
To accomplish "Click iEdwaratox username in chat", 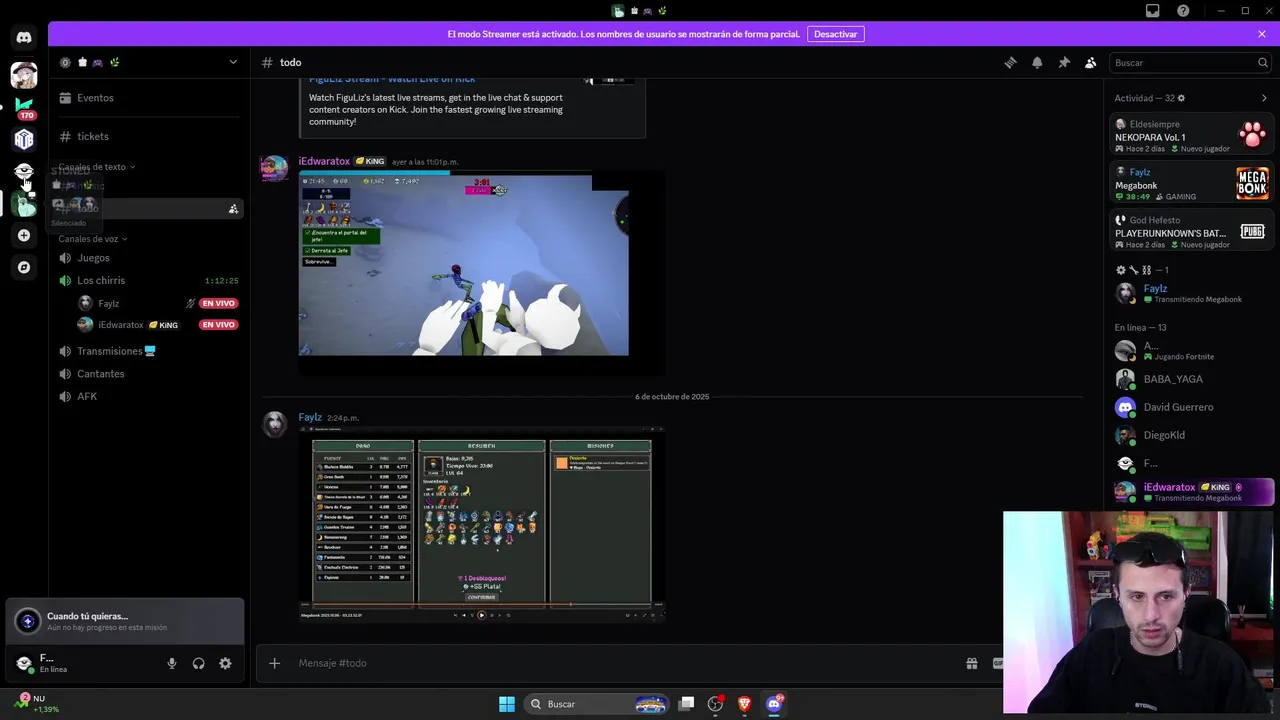I will pos(324,161).
